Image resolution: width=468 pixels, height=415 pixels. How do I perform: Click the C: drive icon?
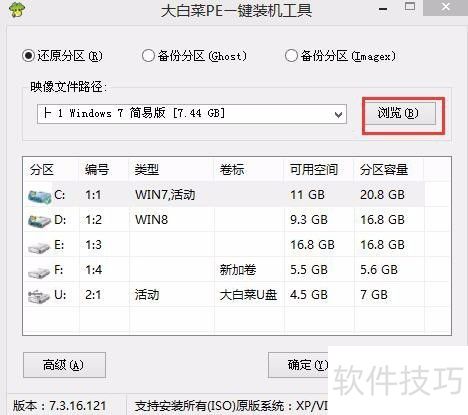(x=40, y=196)
